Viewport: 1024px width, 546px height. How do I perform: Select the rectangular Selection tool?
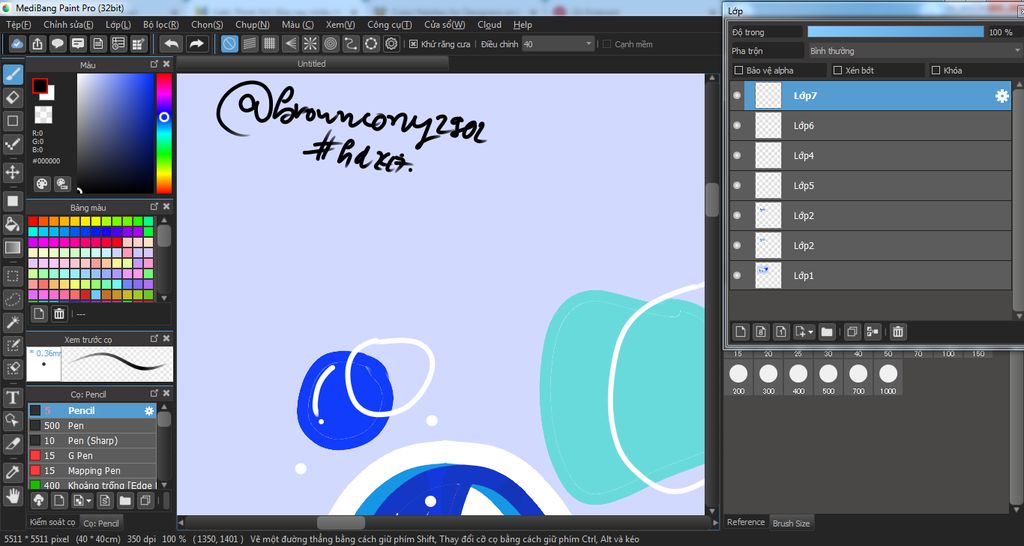pos(12,276)
